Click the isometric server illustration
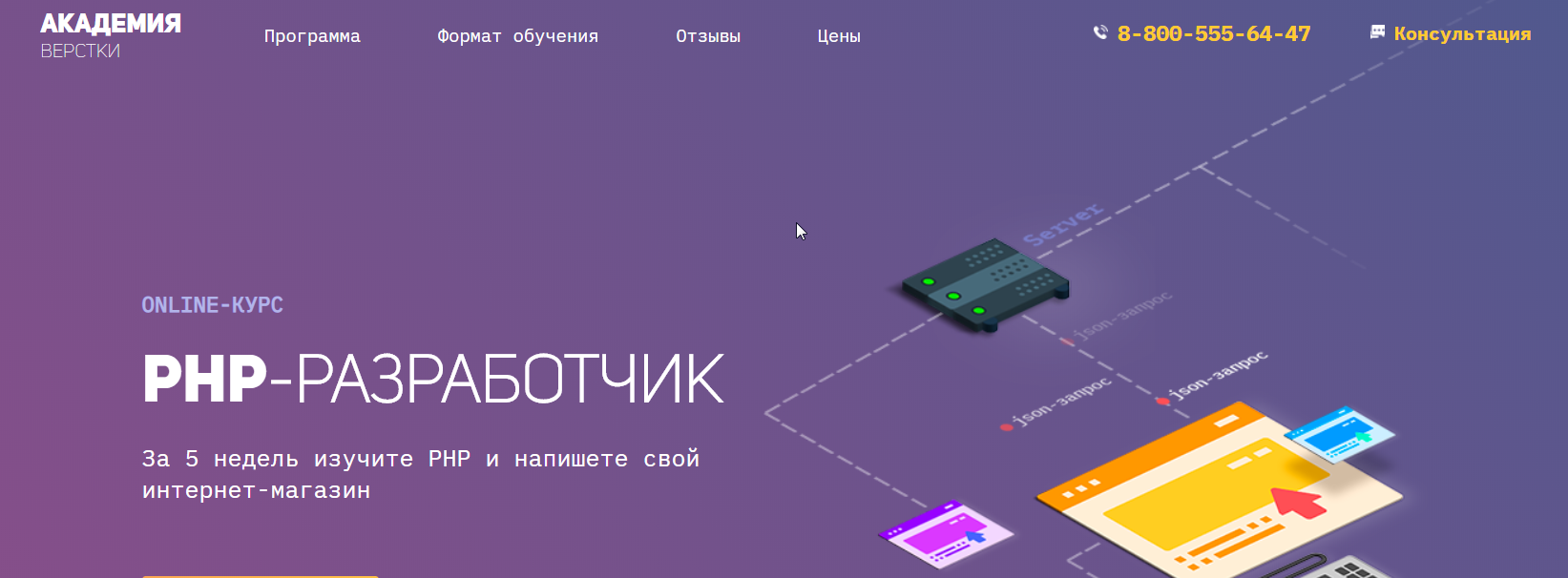 point(985,284)
